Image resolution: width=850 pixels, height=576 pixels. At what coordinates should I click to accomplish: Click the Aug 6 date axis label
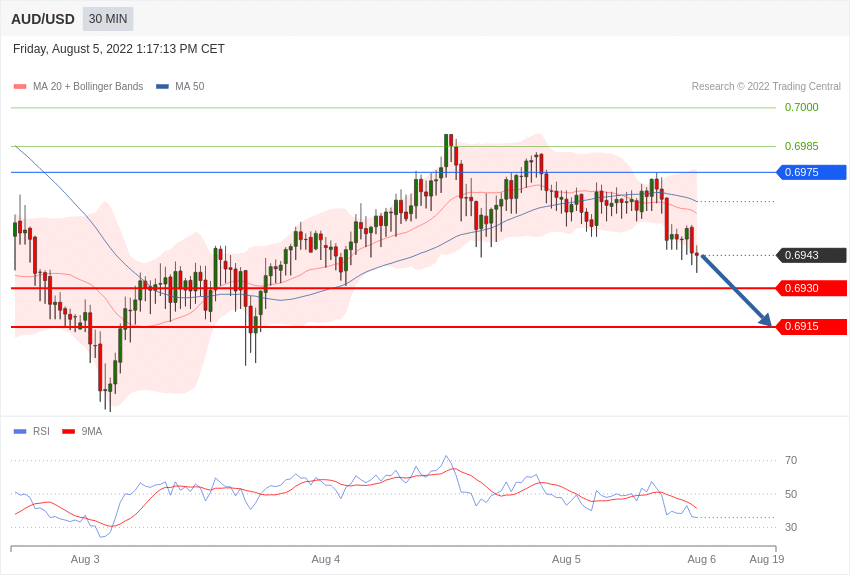(701, 559)
